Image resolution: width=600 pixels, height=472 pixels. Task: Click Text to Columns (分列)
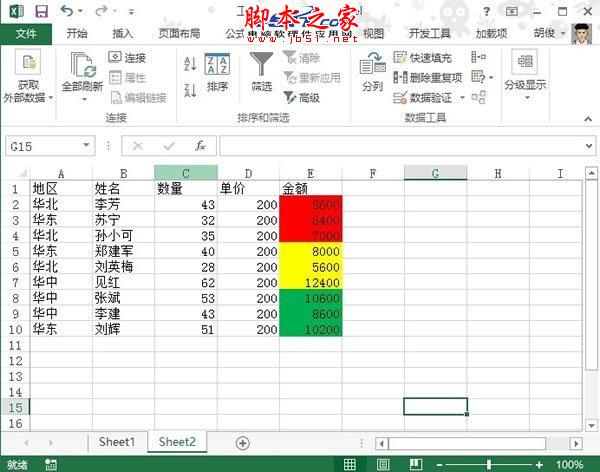click(x=373, y=72)
